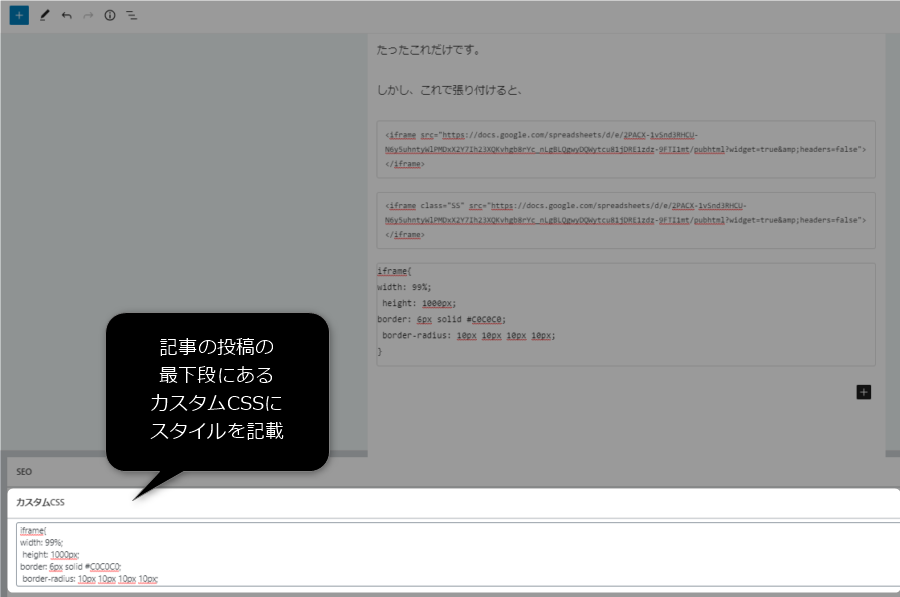The height and width of the screenshot is (597, 900).
Task: Click closing </iframe> tag in SS block
Action: (x=405, y=235)
